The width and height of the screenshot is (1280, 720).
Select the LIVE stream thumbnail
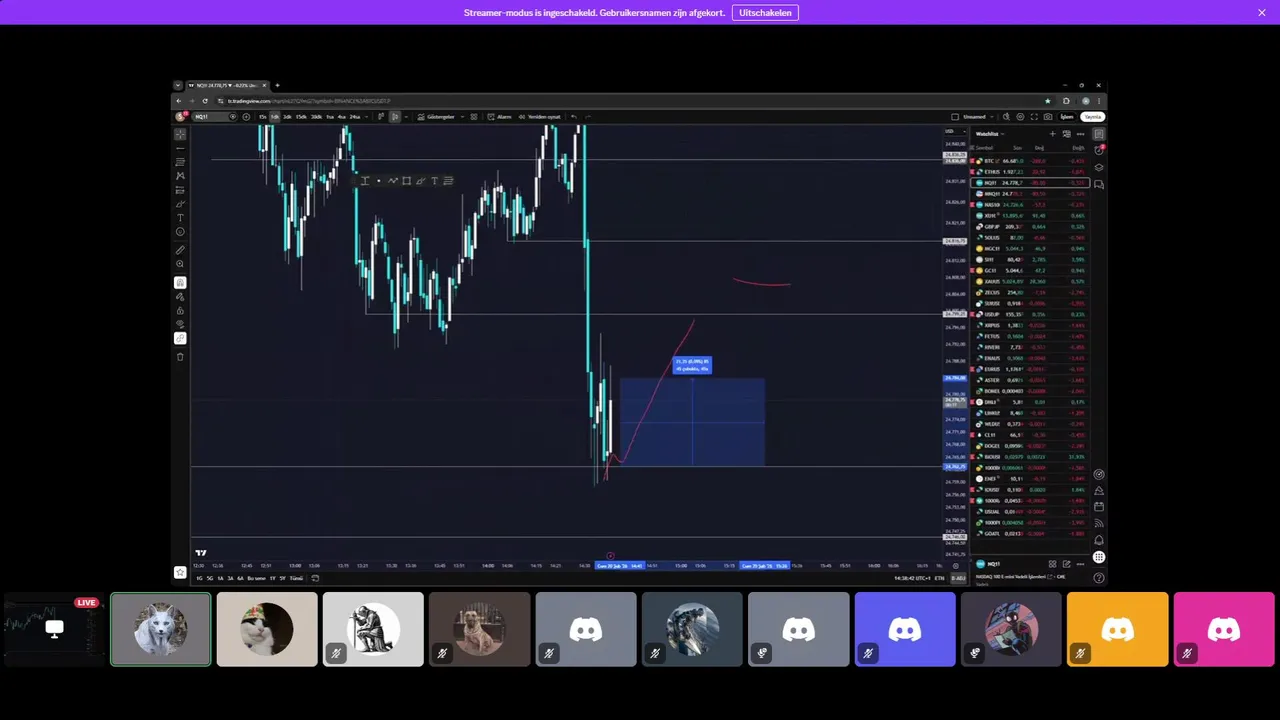click(x=55, y=629)
